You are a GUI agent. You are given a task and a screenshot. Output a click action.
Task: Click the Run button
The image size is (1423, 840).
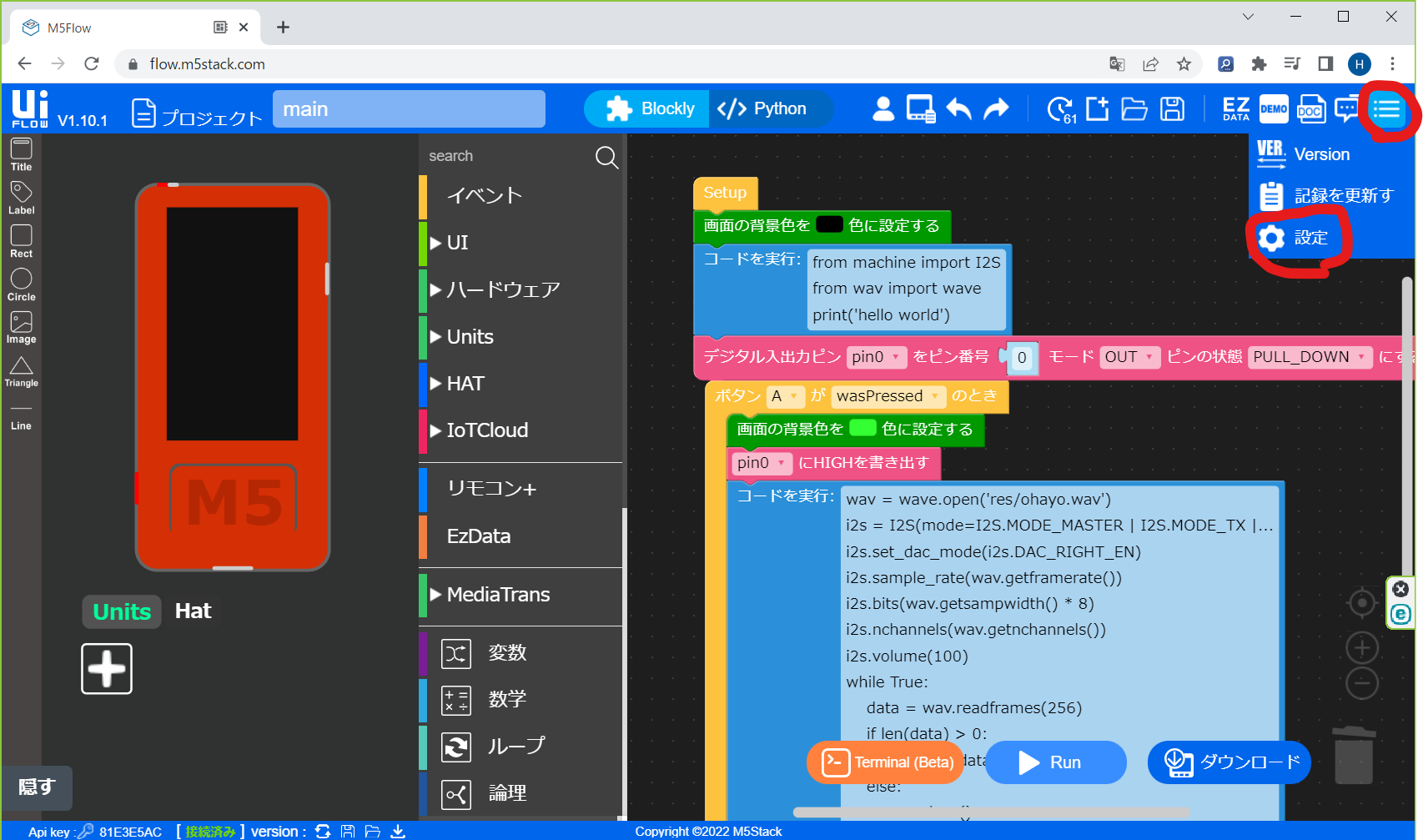pyautogui.click(x=1055, y=762)
